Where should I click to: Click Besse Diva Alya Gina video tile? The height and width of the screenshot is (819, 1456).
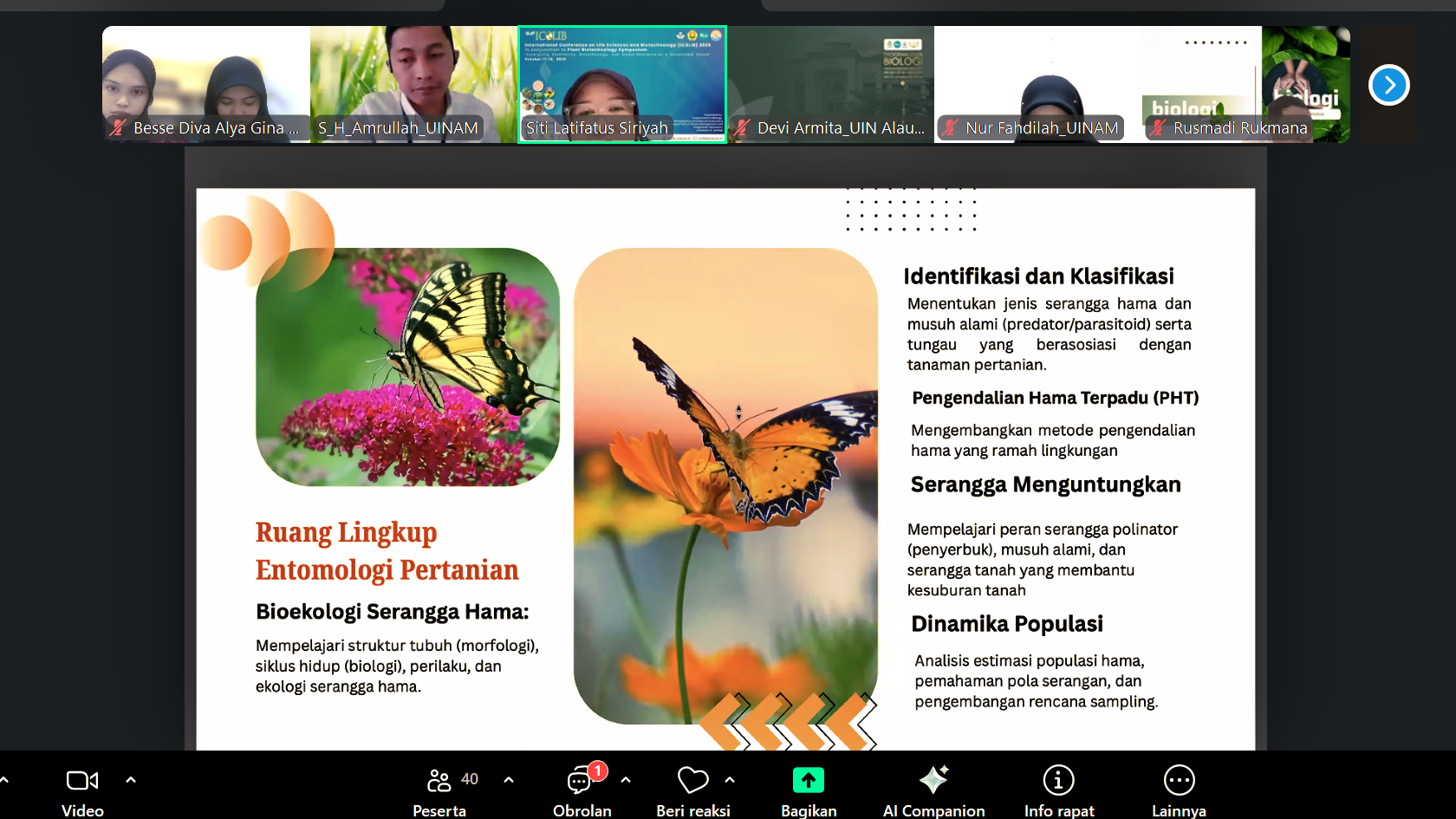tap(206, 84)
